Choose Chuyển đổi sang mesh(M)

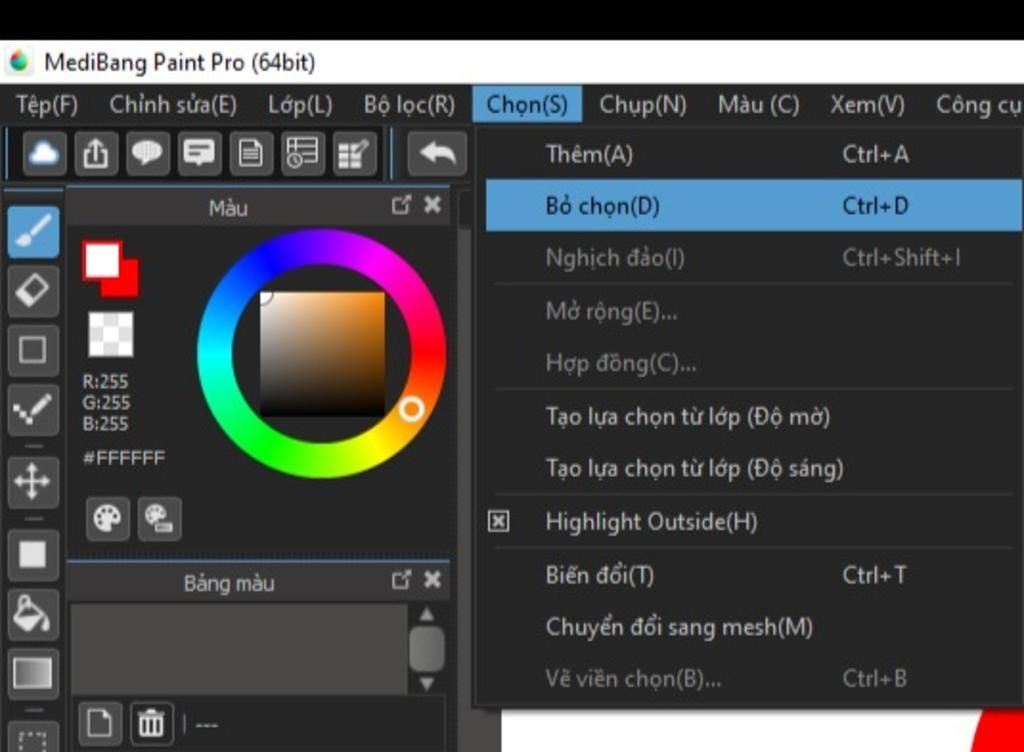coord(754,627)
